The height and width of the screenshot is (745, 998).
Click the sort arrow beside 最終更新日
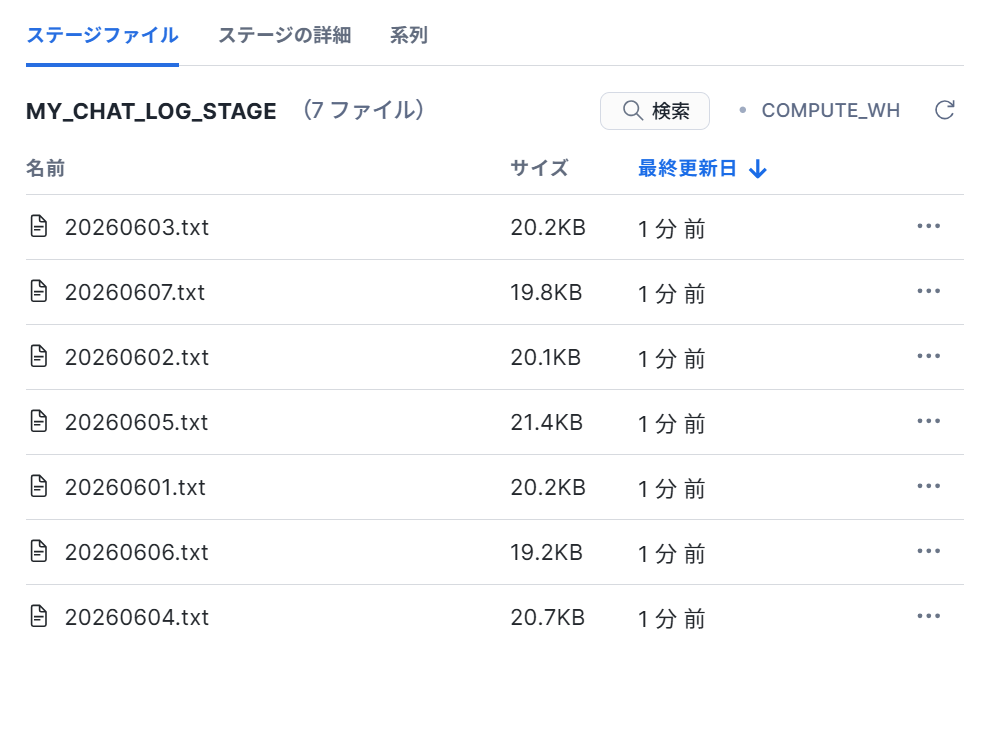tap(757, 169)
